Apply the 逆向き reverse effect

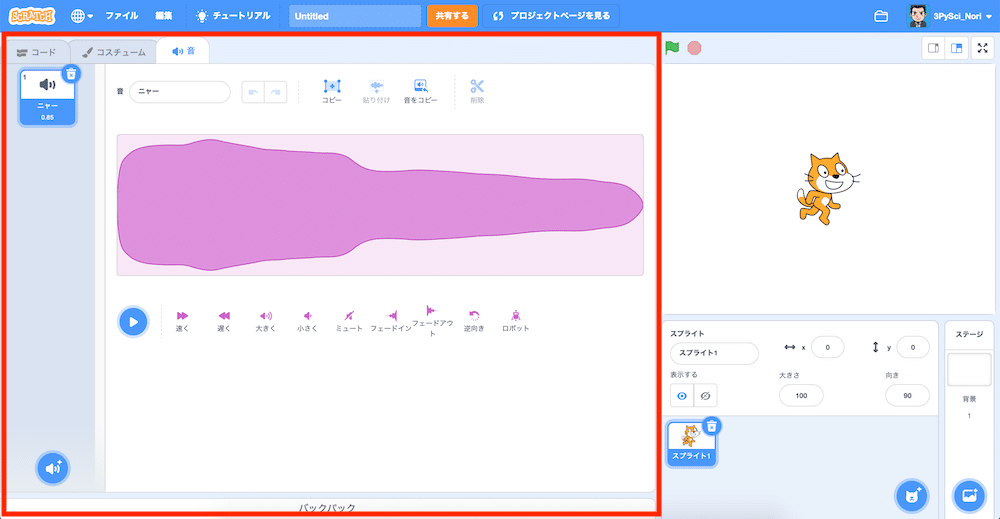[x=474, y=321]
